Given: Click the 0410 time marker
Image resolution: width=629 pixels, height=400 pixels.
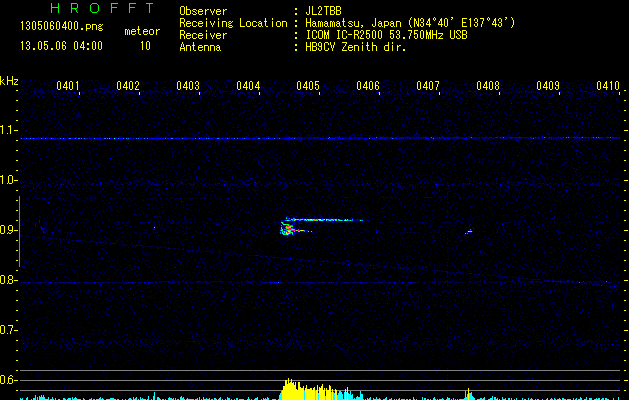Looking at the screenshot, I should (x=608, y=87).
